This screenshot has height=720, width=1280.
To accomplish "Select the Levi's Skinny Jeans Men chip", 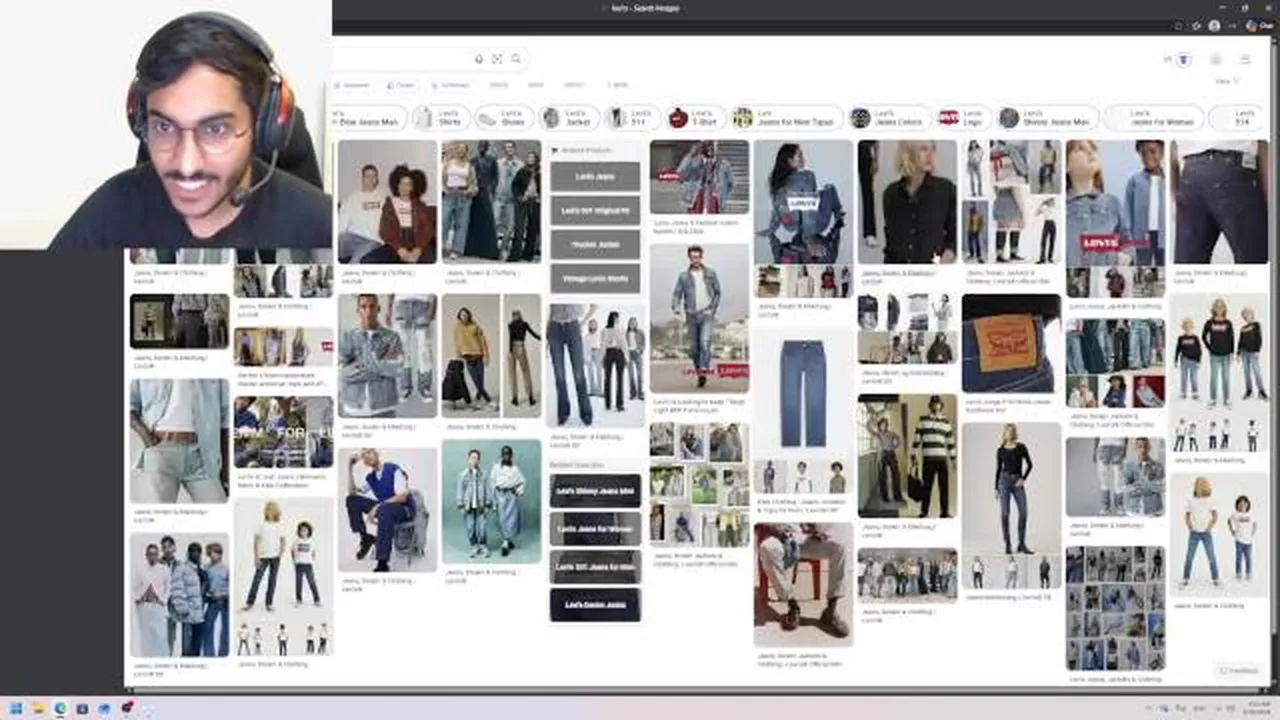I will pos(1047,118).
